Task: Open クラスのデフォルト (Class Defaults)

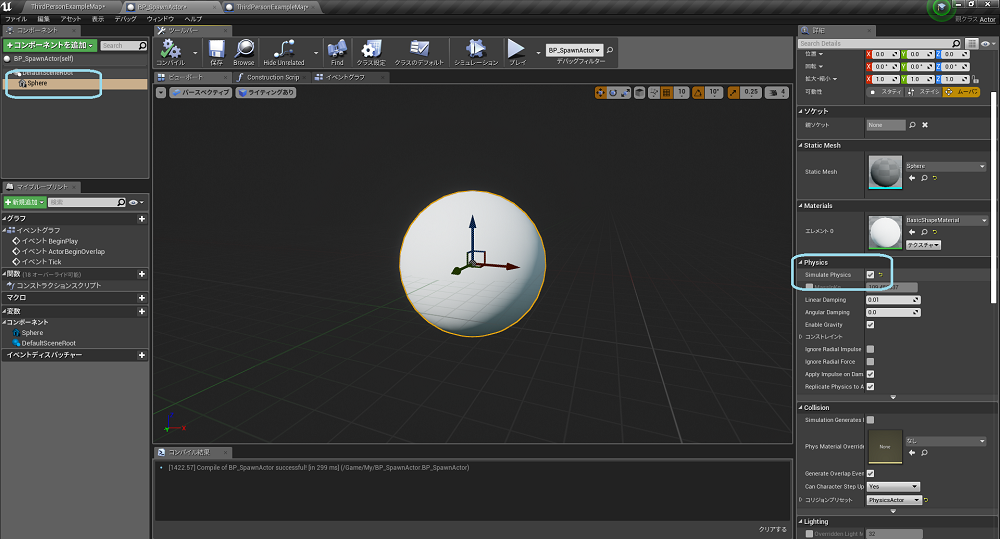Action: pyautogui.click(x=418, y=52)
